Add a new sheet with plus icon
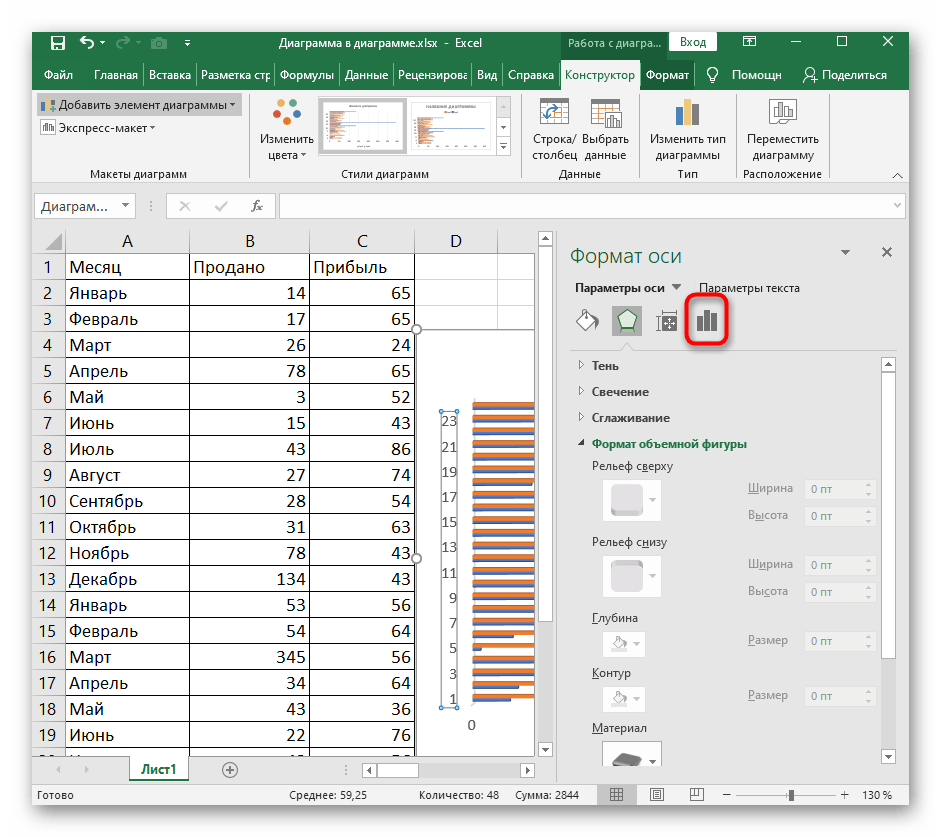This screenshot has width=941, height=837. click(230, 770)
